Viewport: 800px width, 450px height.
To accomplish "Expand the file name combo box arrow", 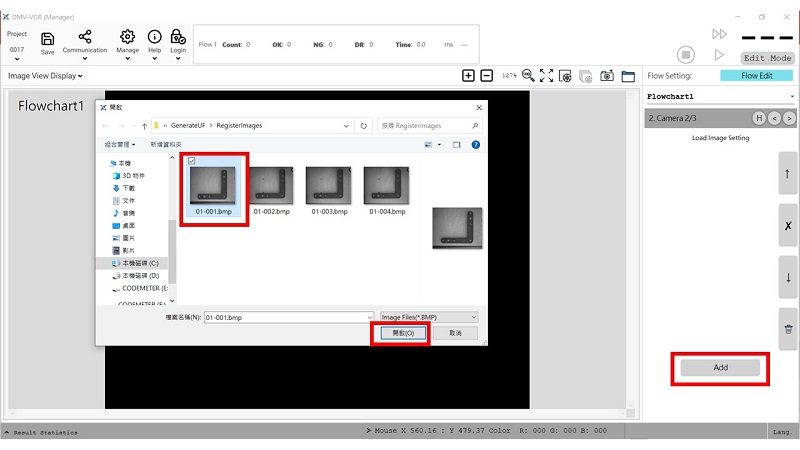I will pyautogui.click(x=369, y=317).
